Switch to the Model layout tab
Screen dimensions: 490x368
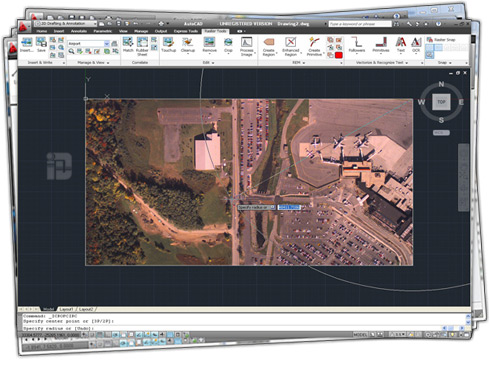pos(48,309)
